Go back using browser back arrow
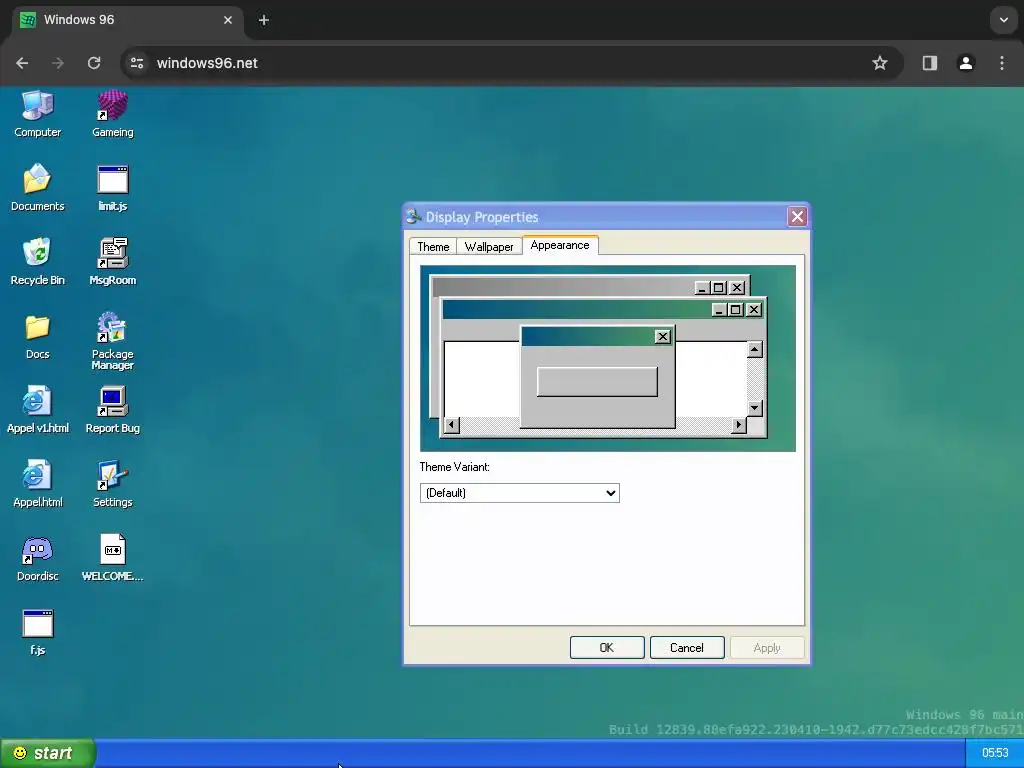 22,63
